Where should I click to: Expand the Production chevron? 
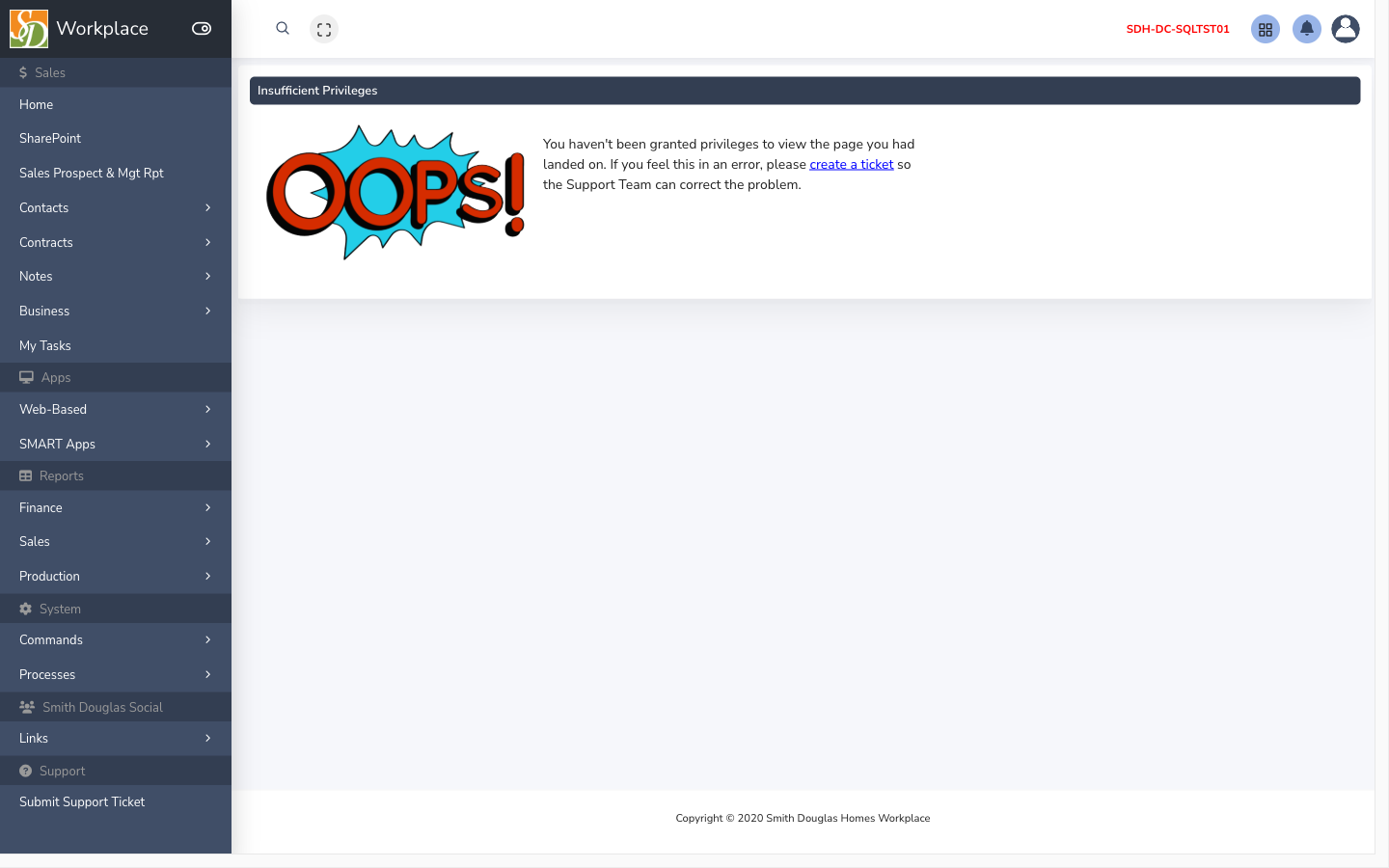point(207,576)
